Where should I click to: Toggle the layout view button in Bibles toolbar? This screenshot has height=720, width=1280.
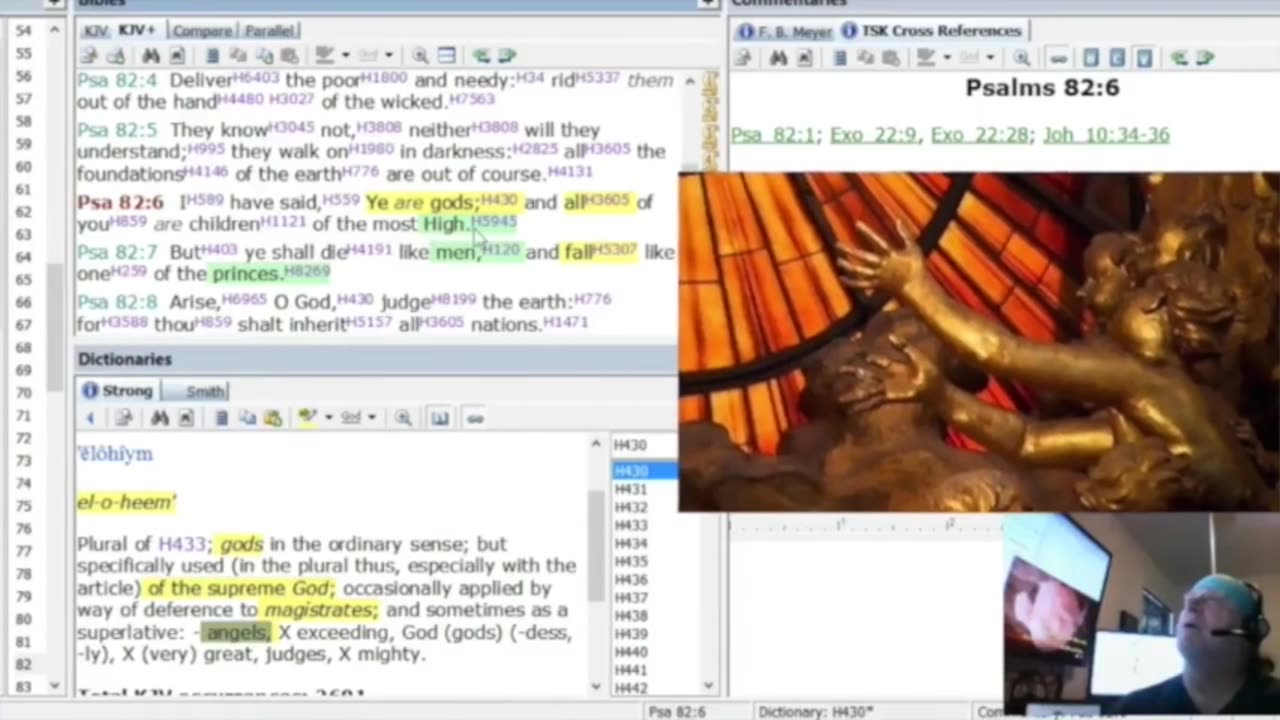pos(447,56)
